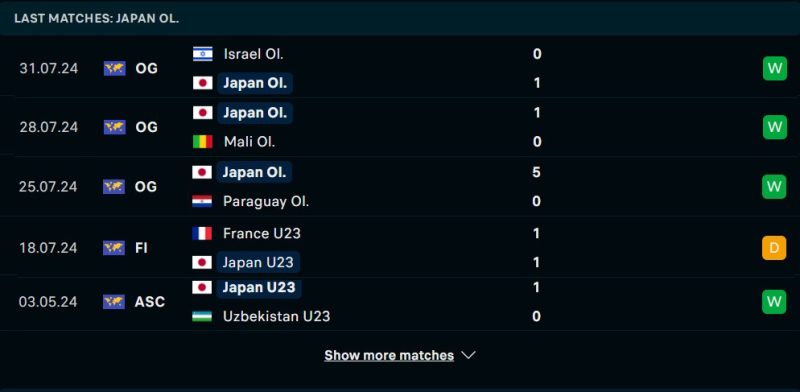Open the Paraguay Ol. team name

pyautogui.click(x=266, y=201)
